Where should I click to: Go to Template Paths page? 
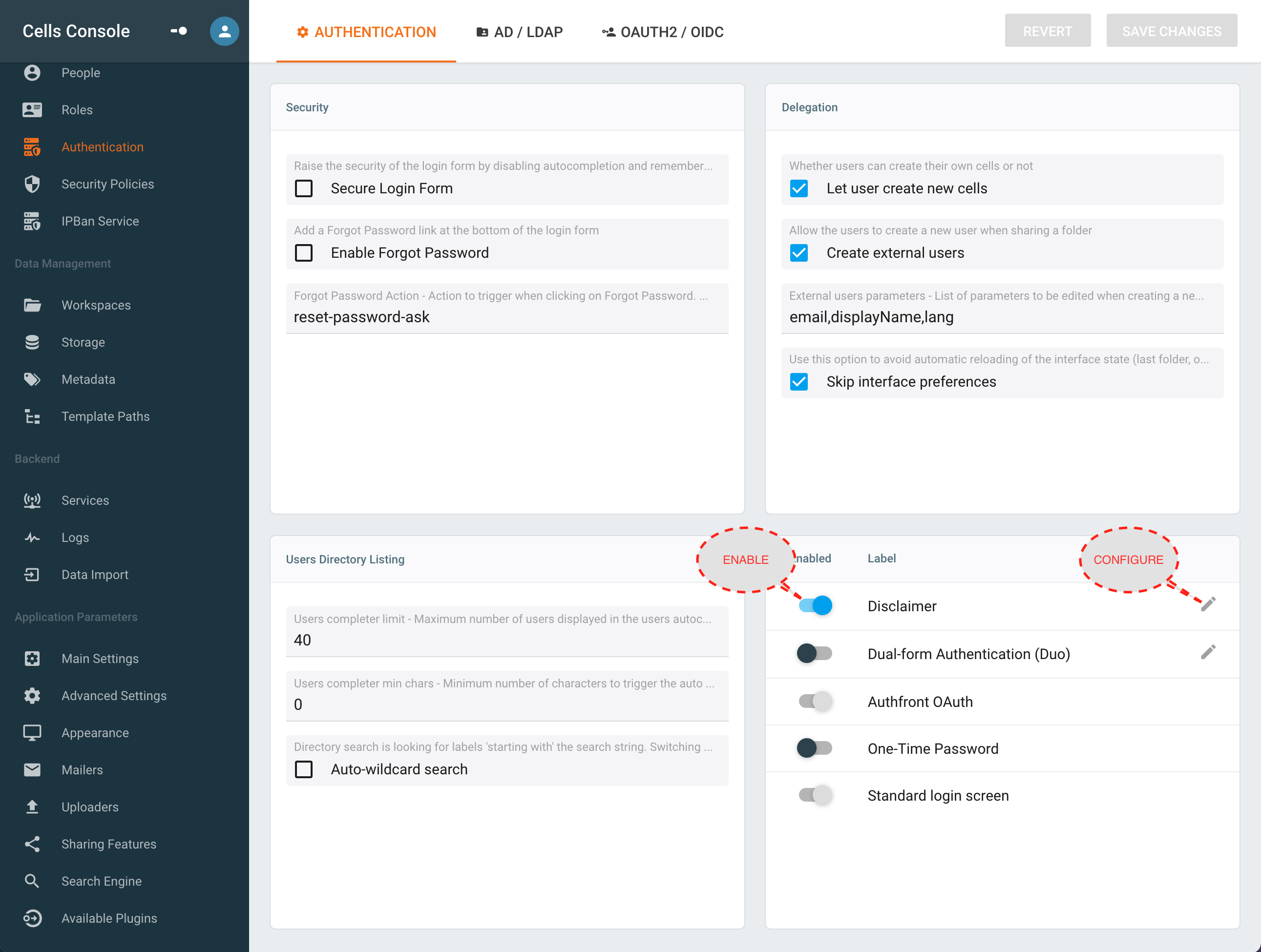point(105,416)
